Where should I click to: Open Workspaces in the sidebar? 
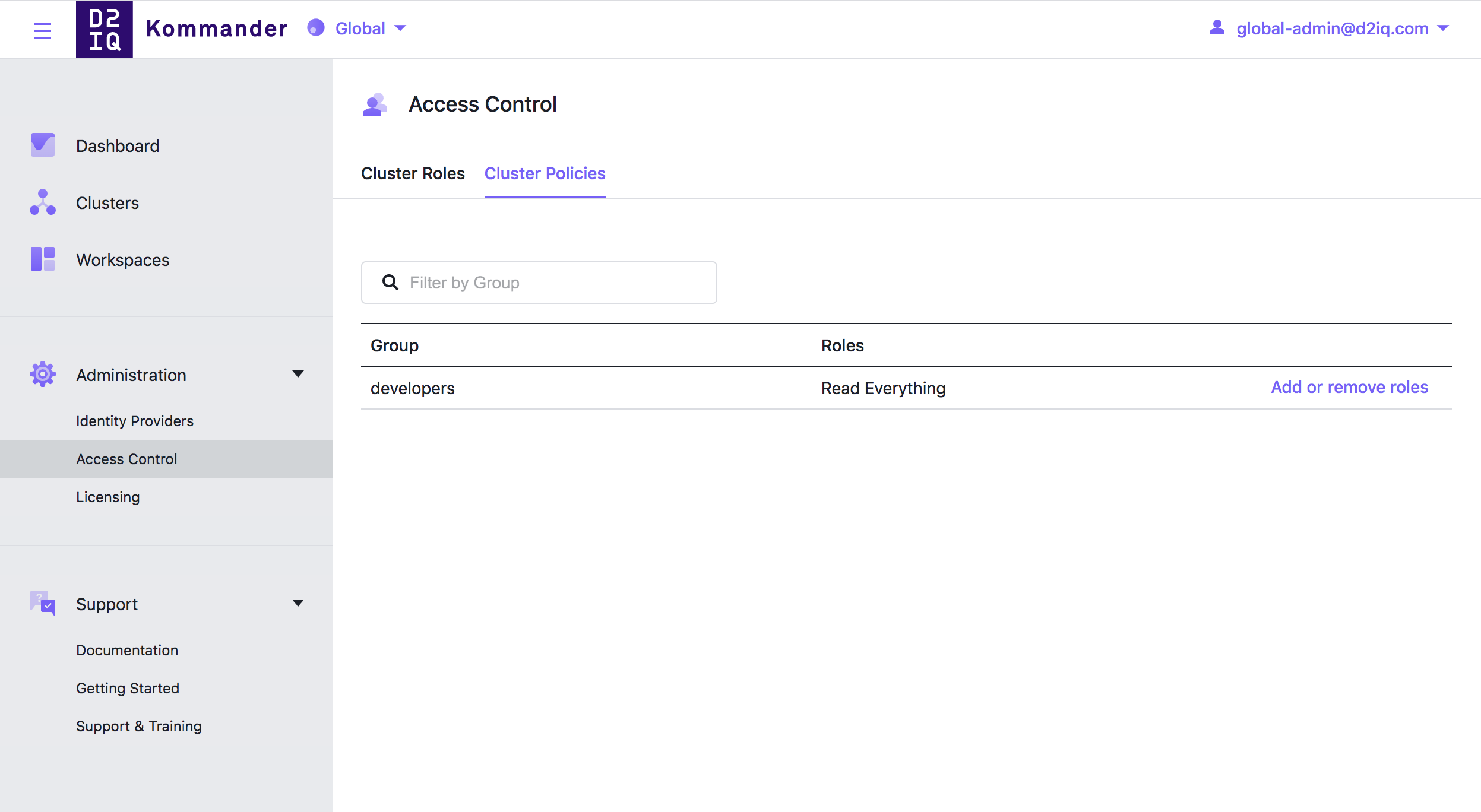pyautogui.click(x=123, y=260)
